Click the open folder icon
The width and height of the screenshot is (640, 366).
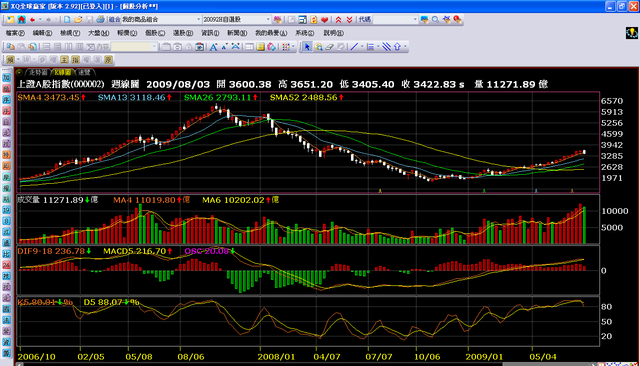[x=78, y=19]
